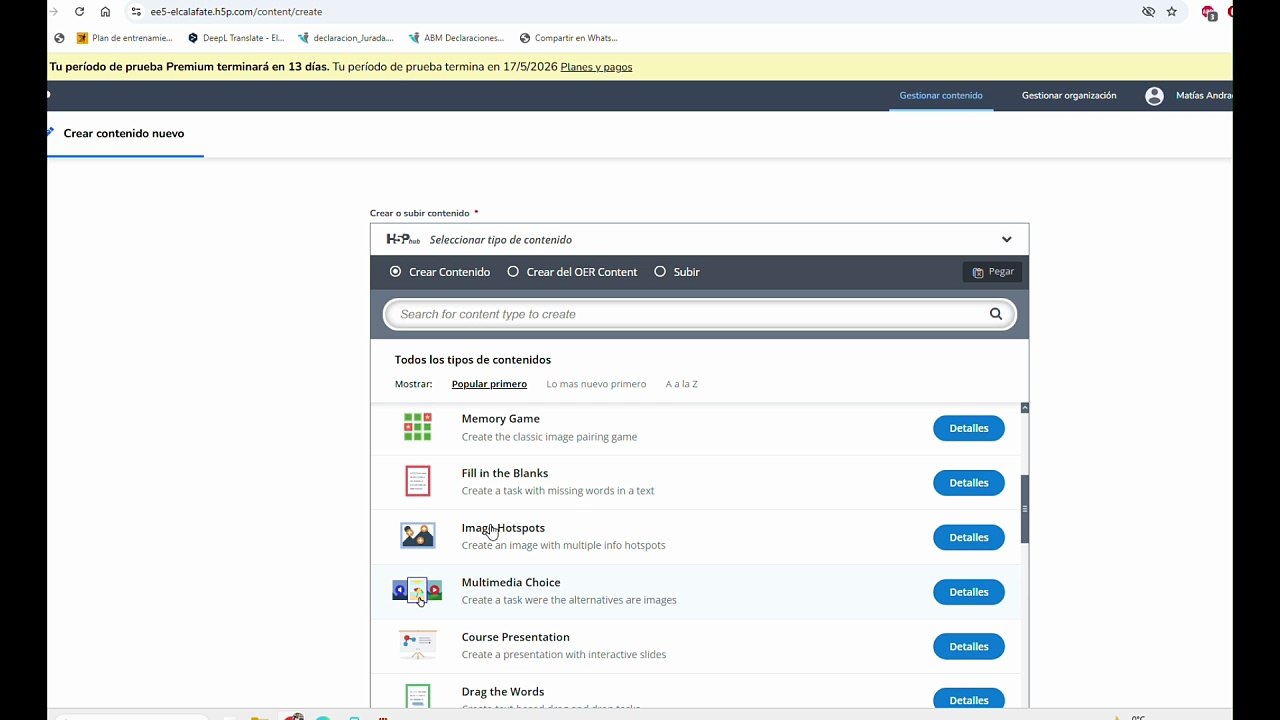Pick the Multimedia Choice icon
Viewport: 1280px width, 720px height.
tap(417, 591)
